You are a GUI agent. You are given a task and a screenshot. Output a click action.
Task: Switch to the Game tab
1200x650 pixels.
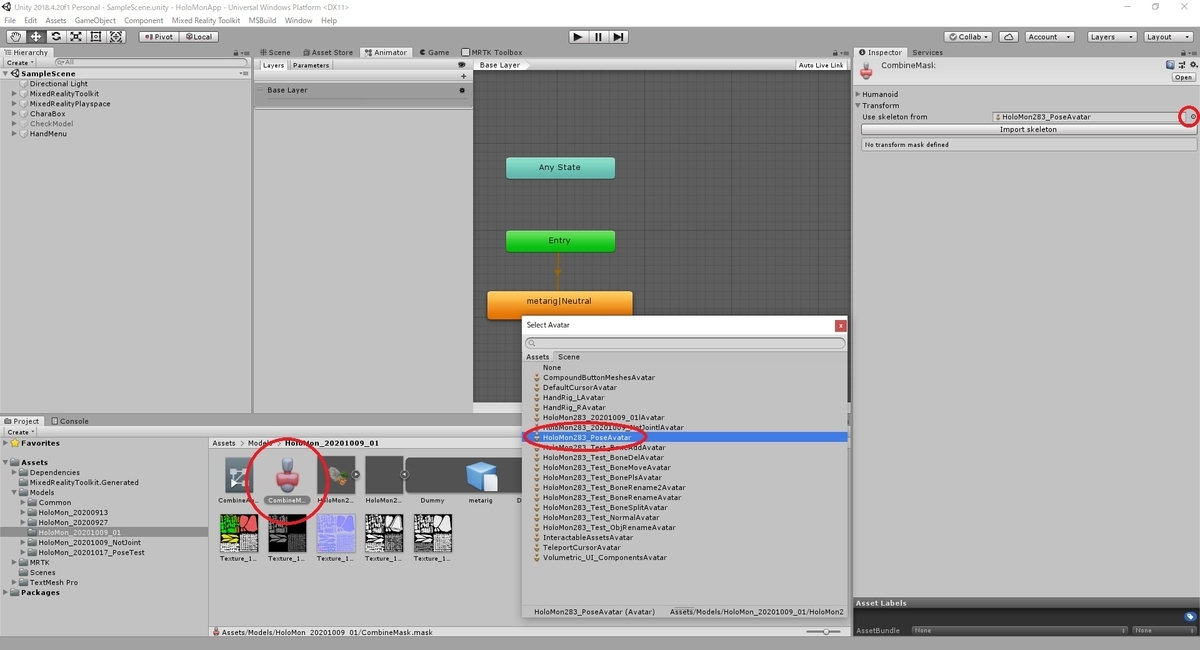[434, 52]
